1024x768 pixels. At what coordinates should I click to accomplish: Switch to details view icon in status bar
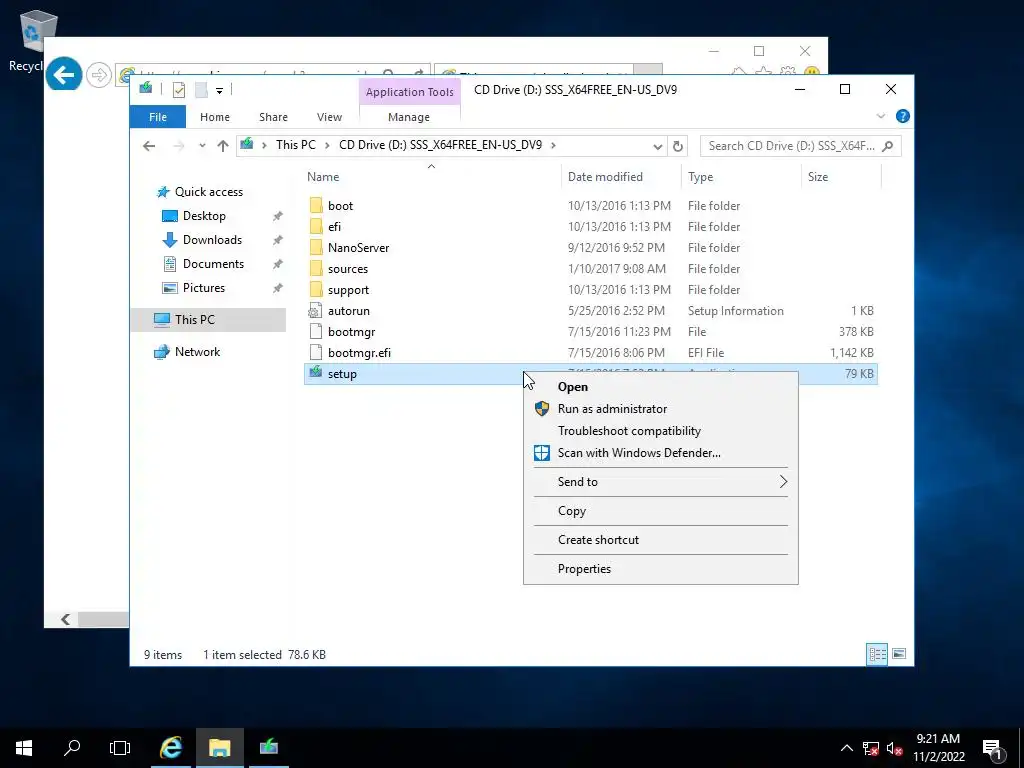(x=877, y=654)
